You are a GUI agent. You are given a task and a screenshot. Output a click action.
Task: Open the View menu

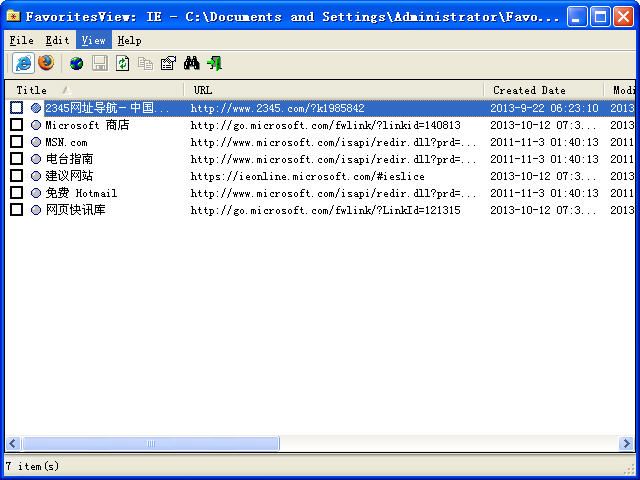[x=93, y=40]
